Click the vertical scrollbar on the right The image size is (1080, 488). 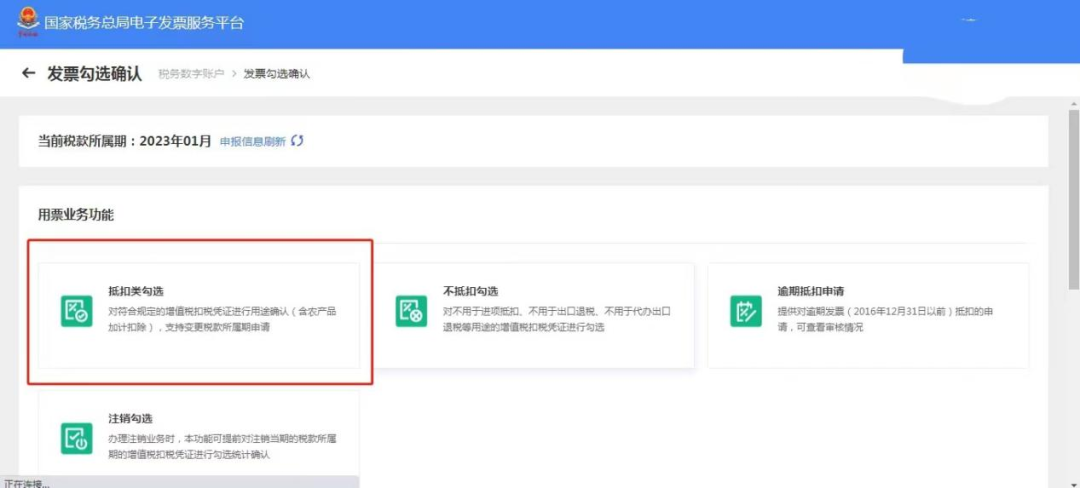click(x=1073, y=200)
